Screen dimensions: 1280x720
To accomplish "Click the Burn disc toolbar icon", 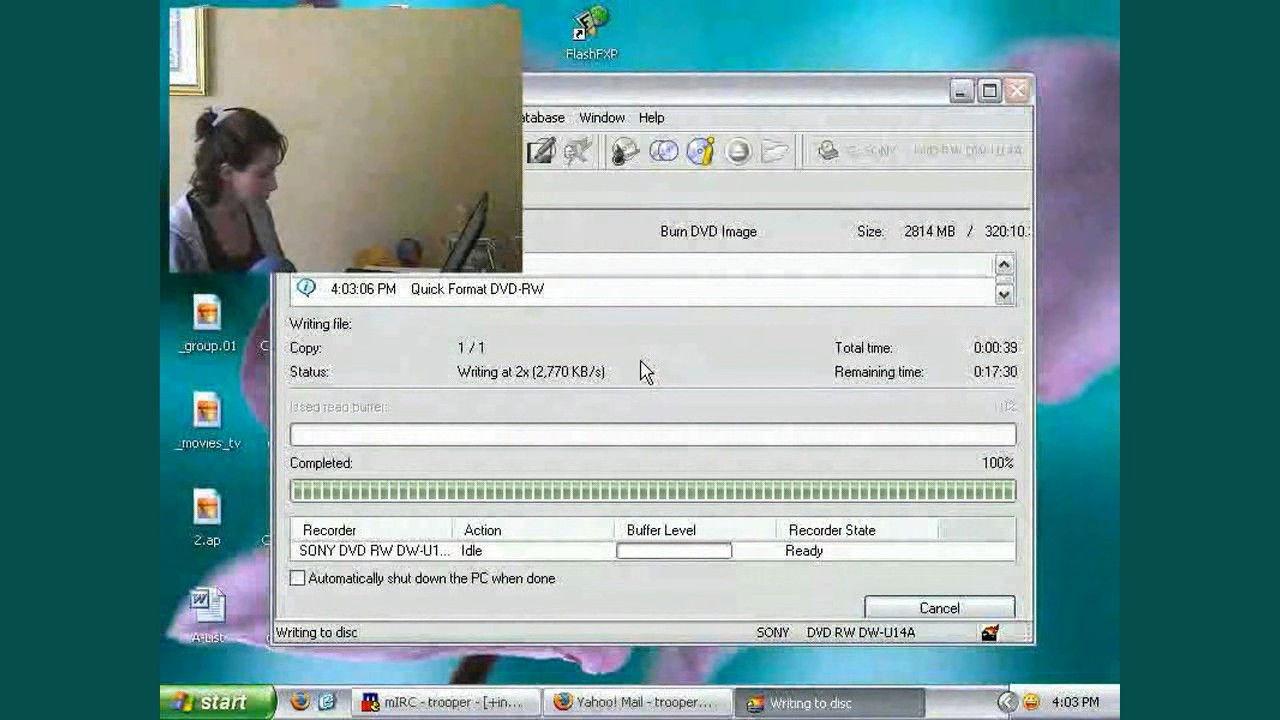I will pos(626,151).
